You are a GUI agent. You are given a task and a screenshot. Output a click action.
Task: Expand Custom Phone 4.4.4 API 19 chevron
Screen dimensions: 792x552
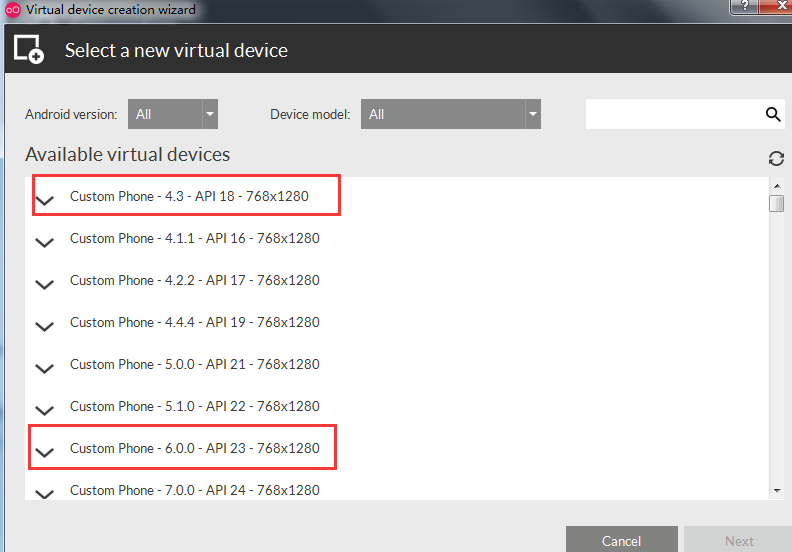pyautogui.click(x=44, y=326)
